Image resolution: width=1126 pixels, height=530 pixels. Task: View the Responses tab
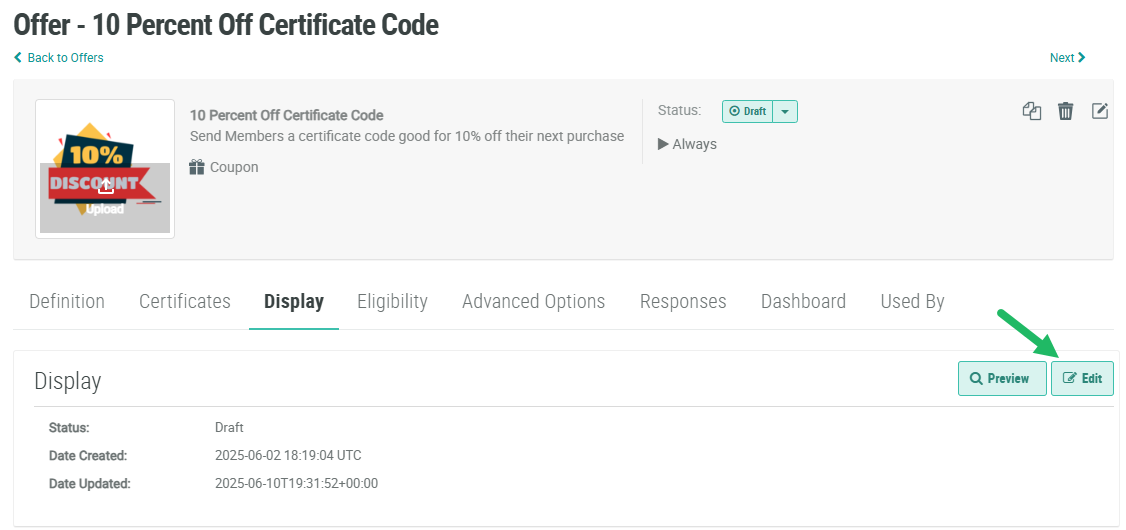point(683,301)
